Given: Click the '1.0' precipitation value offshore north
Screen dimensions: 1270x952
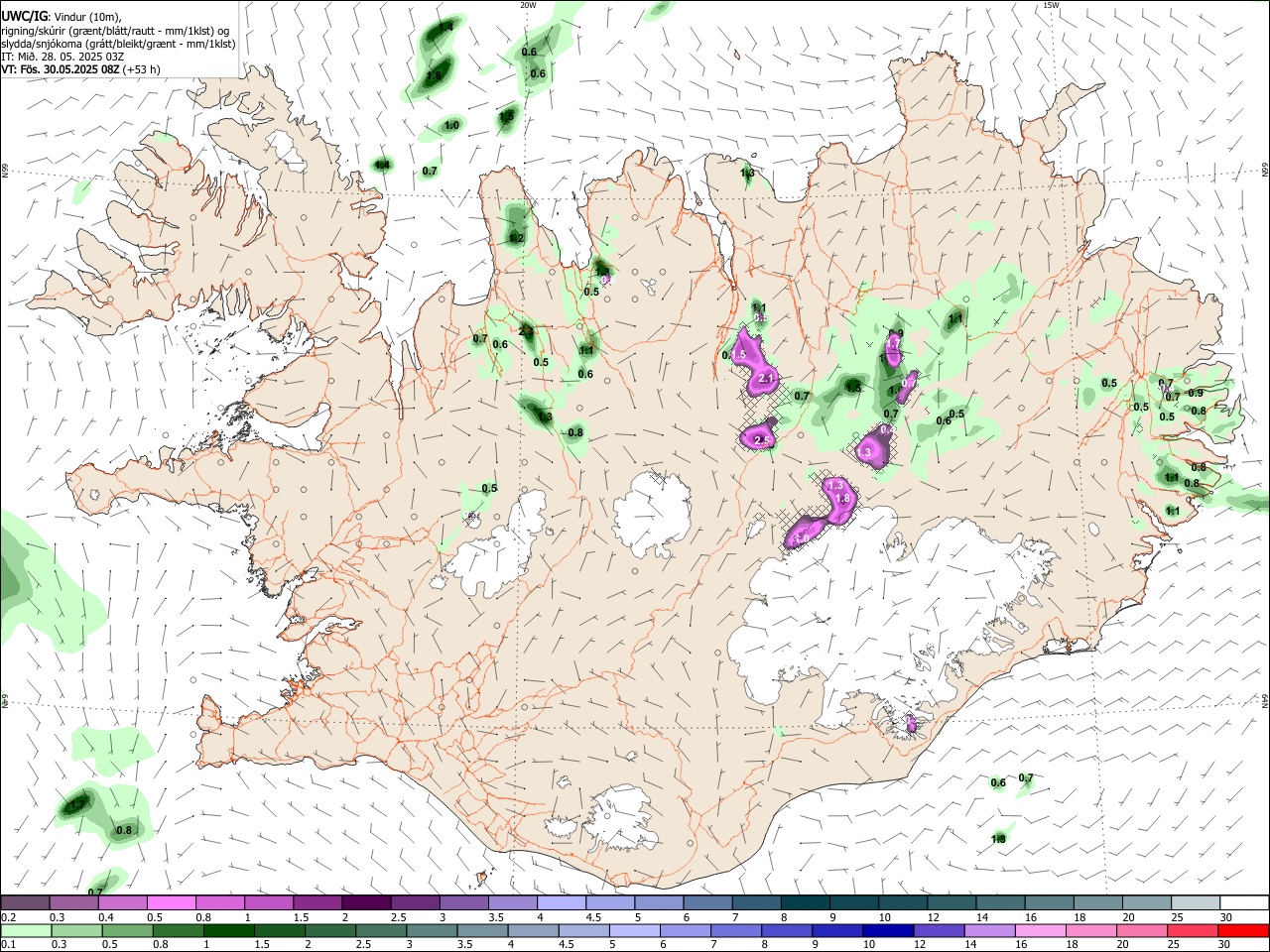Looking at the screenshot, I should [451, 126].
